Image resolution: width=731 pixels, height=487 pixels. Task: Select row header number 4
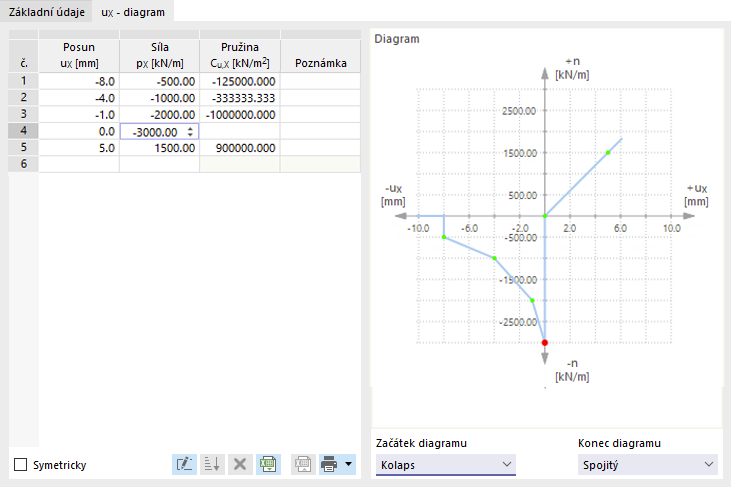coord(23,131)
